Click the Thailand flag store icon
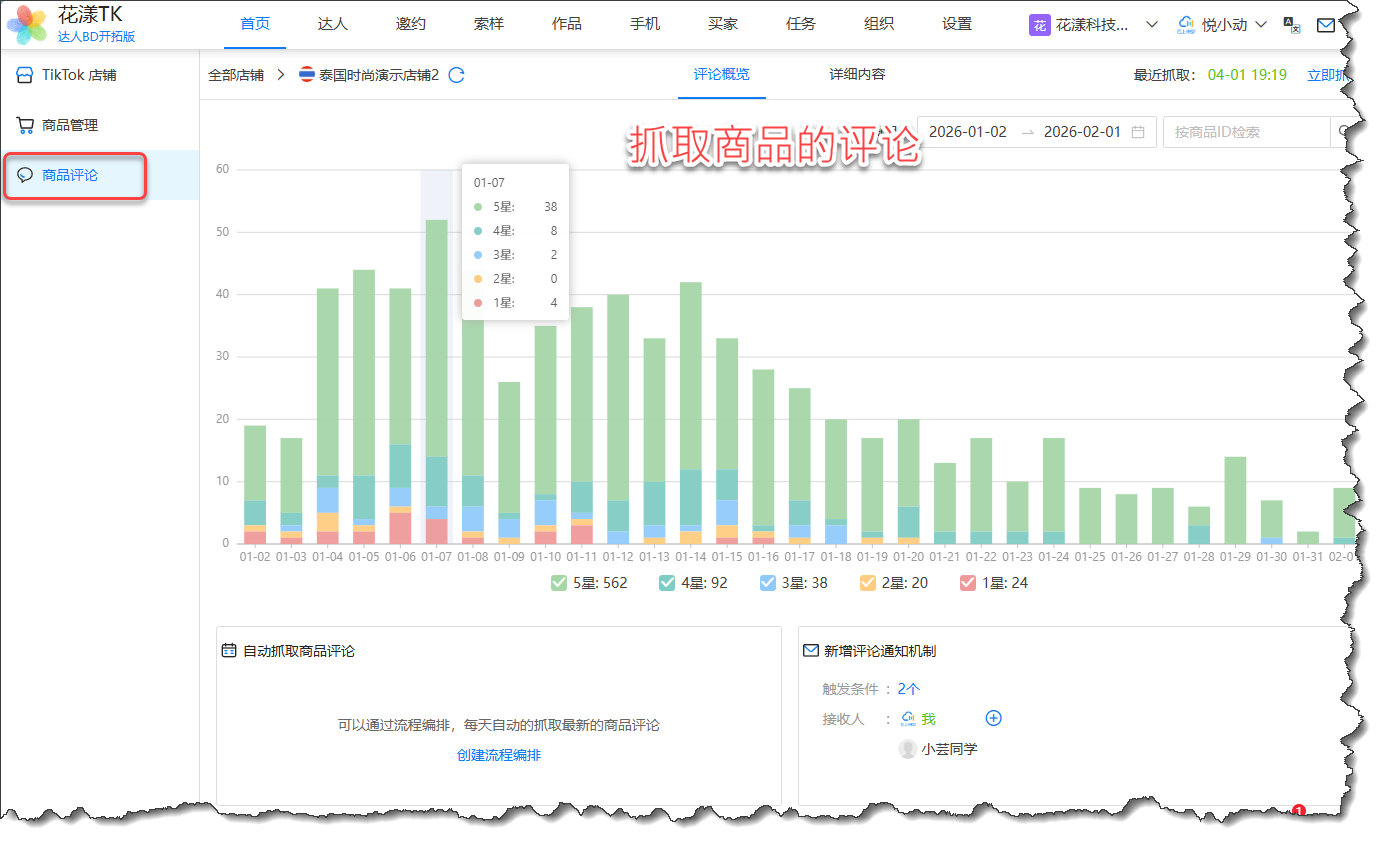This screenshot has height=846, width=1386. click(x=307, y=75)
